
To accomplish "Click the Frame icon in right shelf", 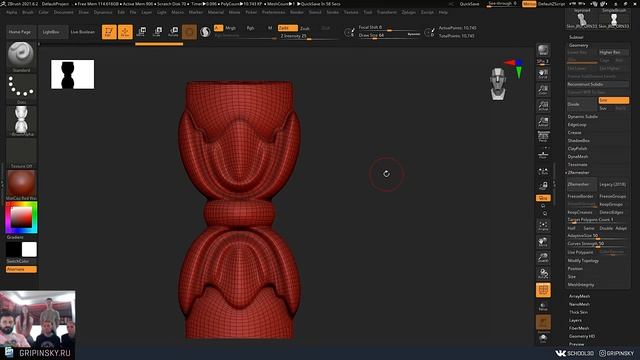I will [543, 226].
